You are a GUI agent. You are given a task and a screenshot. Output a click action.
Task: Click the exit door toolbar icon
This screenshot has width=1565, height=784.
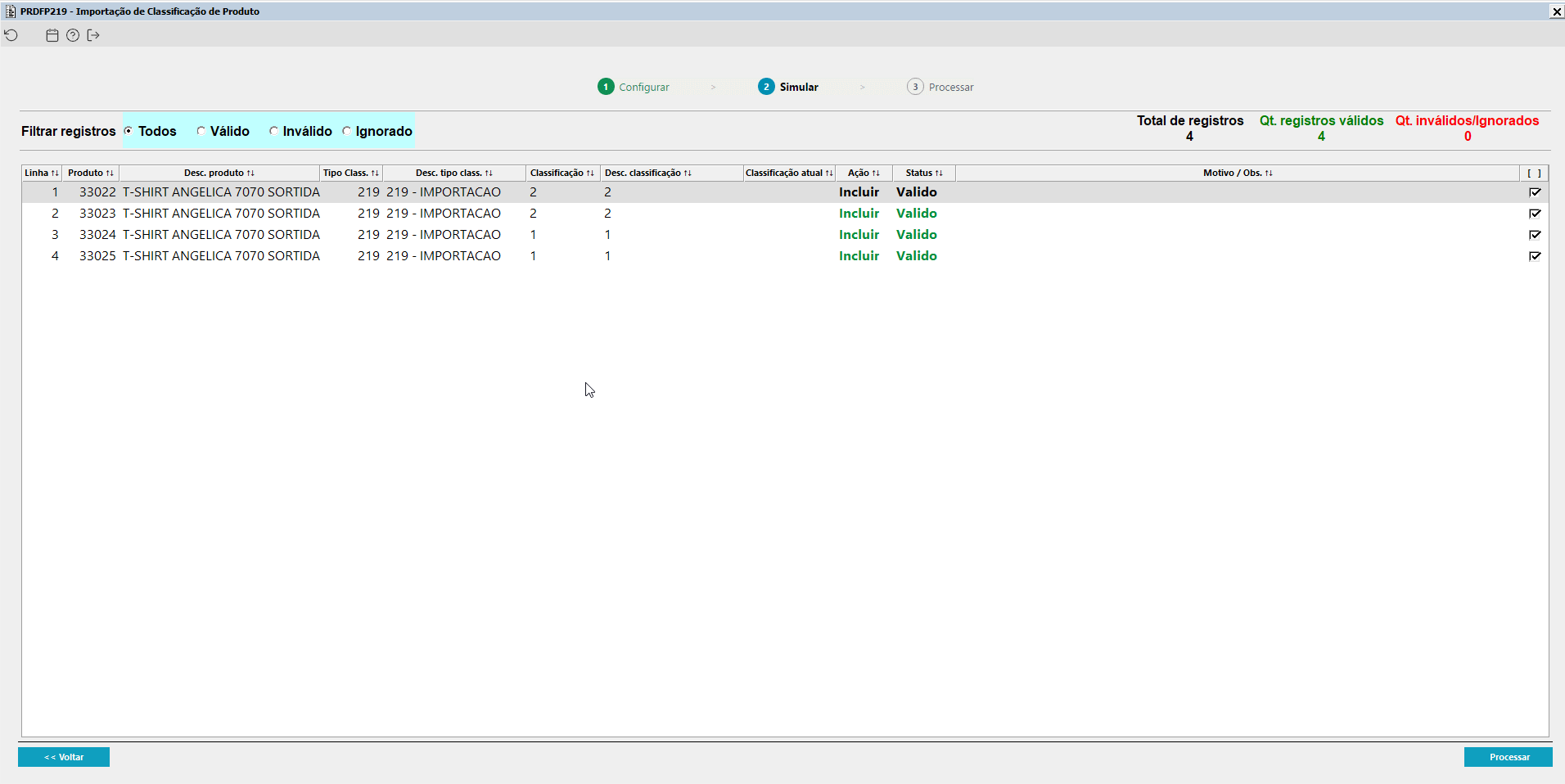93,35
